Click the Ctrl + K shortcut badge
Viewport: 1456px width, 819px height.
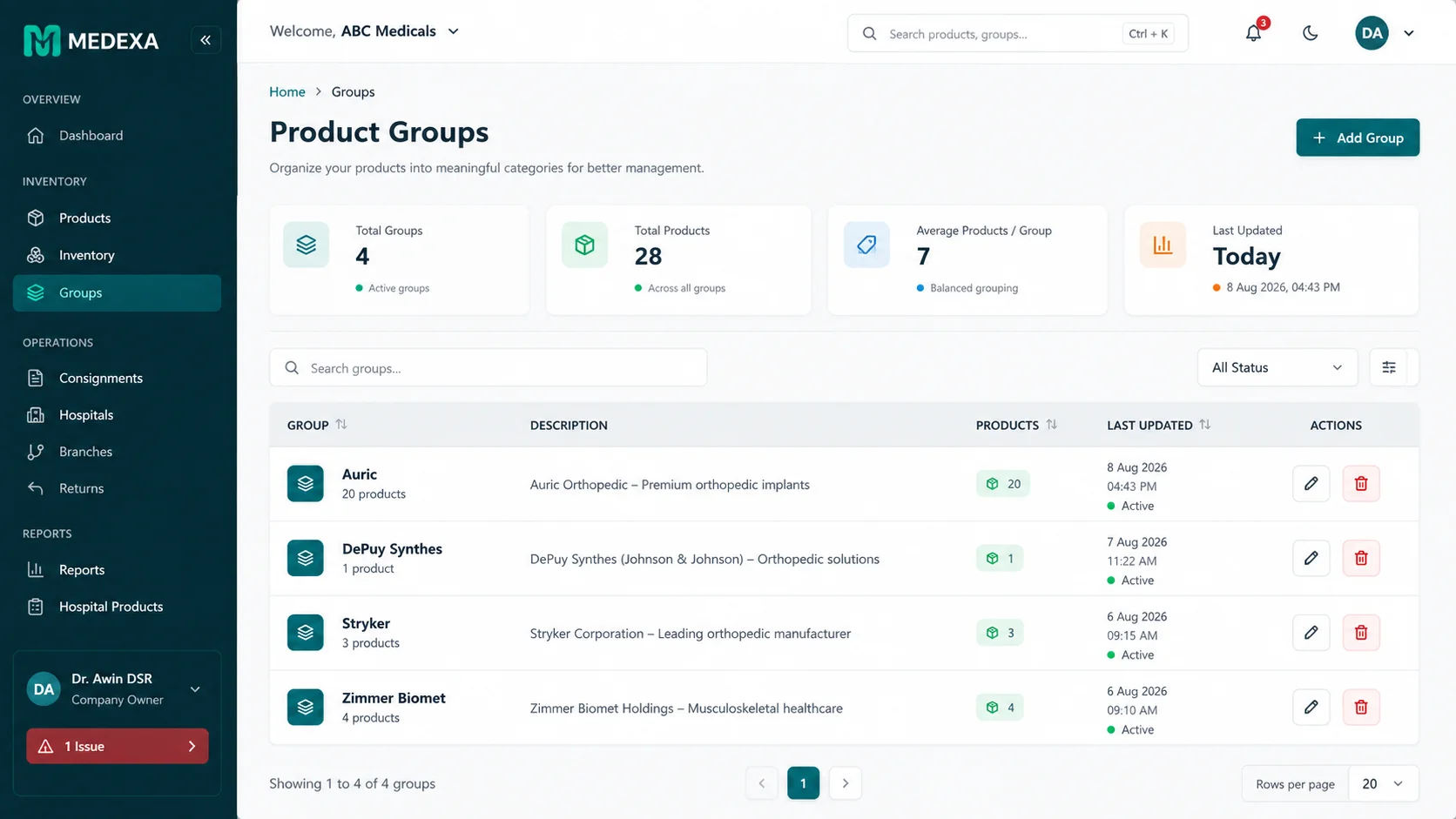1148,34
